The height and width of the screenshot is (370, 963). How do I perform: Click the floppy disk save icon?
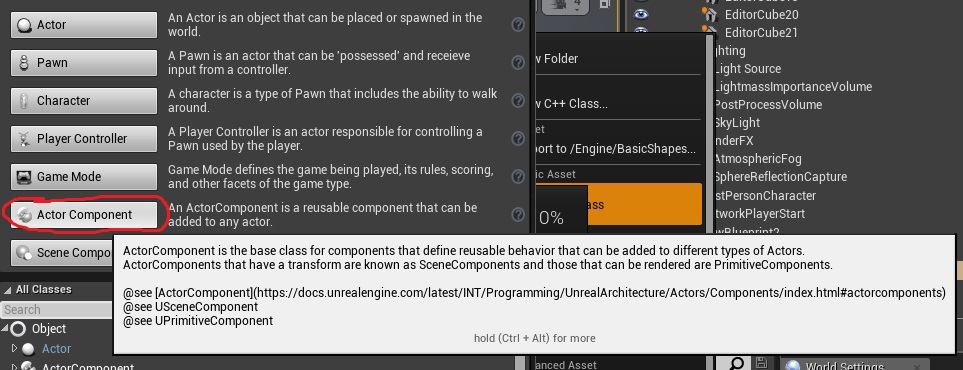pyautogui.click(x=762, y=363)
